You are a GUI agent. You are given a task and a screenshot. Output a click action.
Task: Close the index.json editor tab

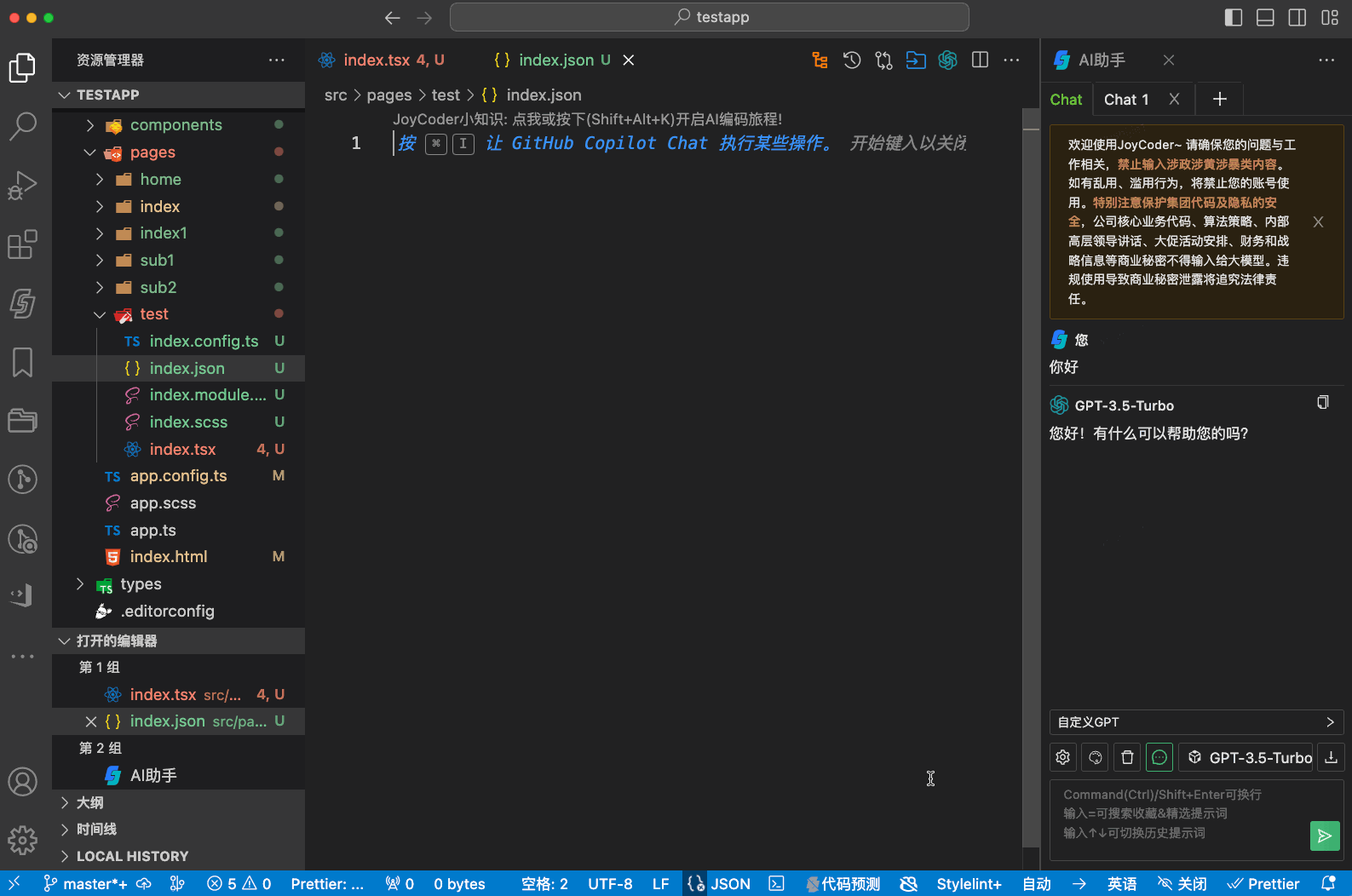pos(629,60)
